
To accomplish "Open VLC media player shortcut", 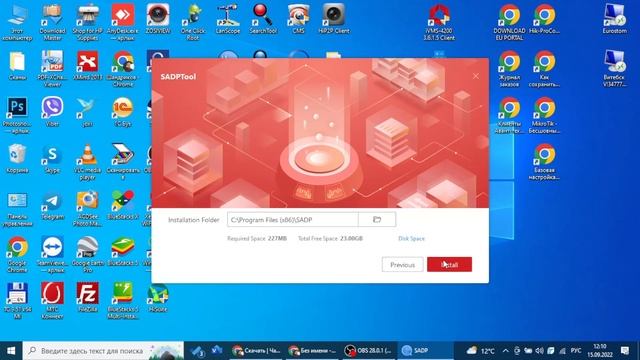I will click(x=87, y=162).
